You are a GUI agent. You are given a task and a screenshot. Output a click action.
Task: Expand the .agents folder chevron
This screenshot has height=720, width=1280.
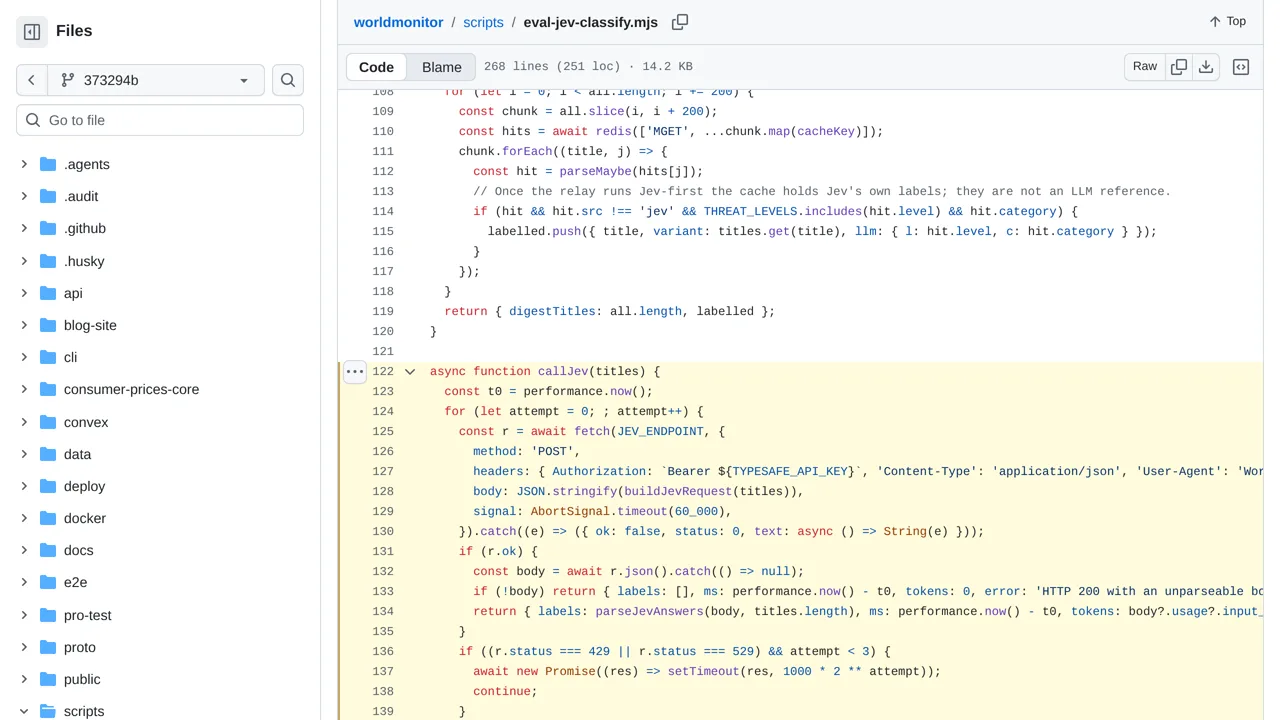[x=24, y=164]
